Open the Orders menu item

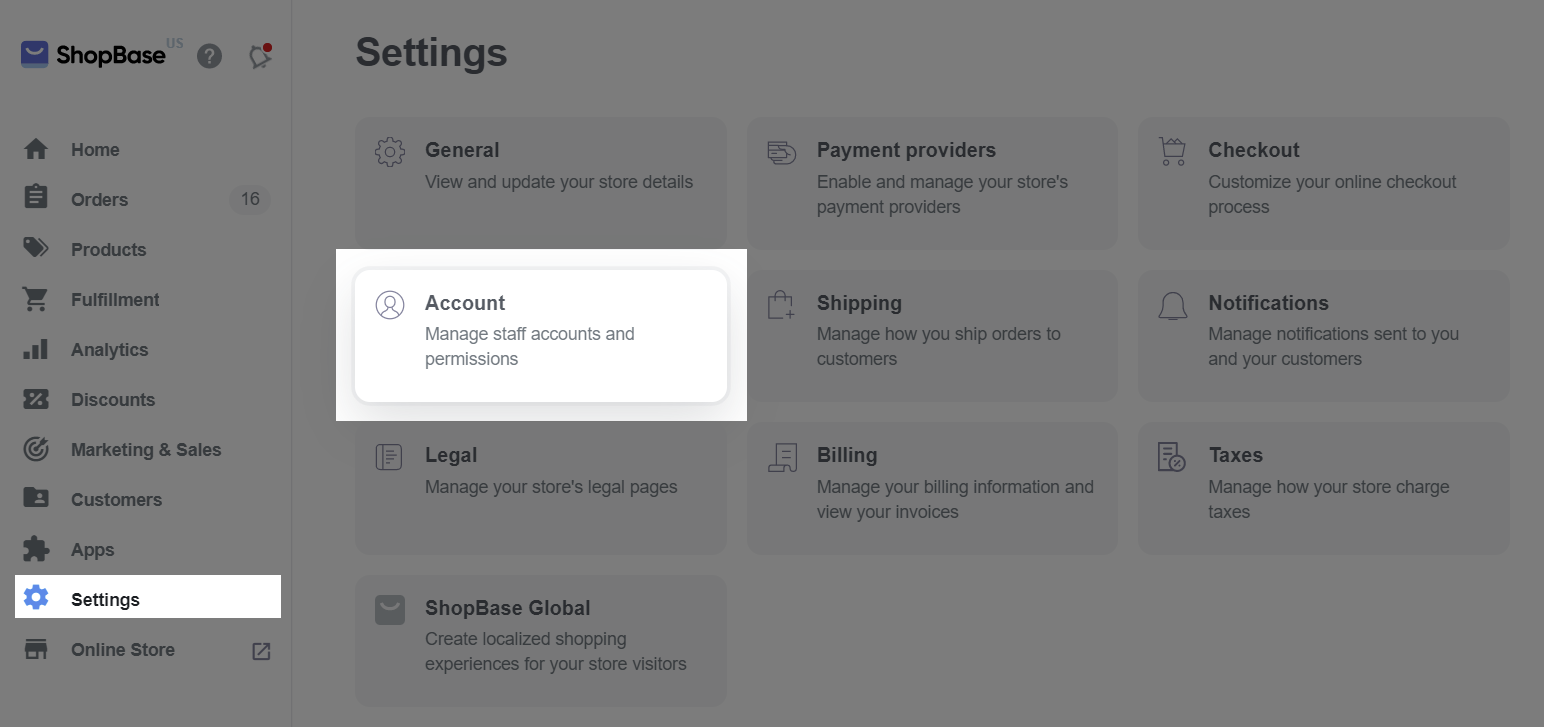point(99,200)
